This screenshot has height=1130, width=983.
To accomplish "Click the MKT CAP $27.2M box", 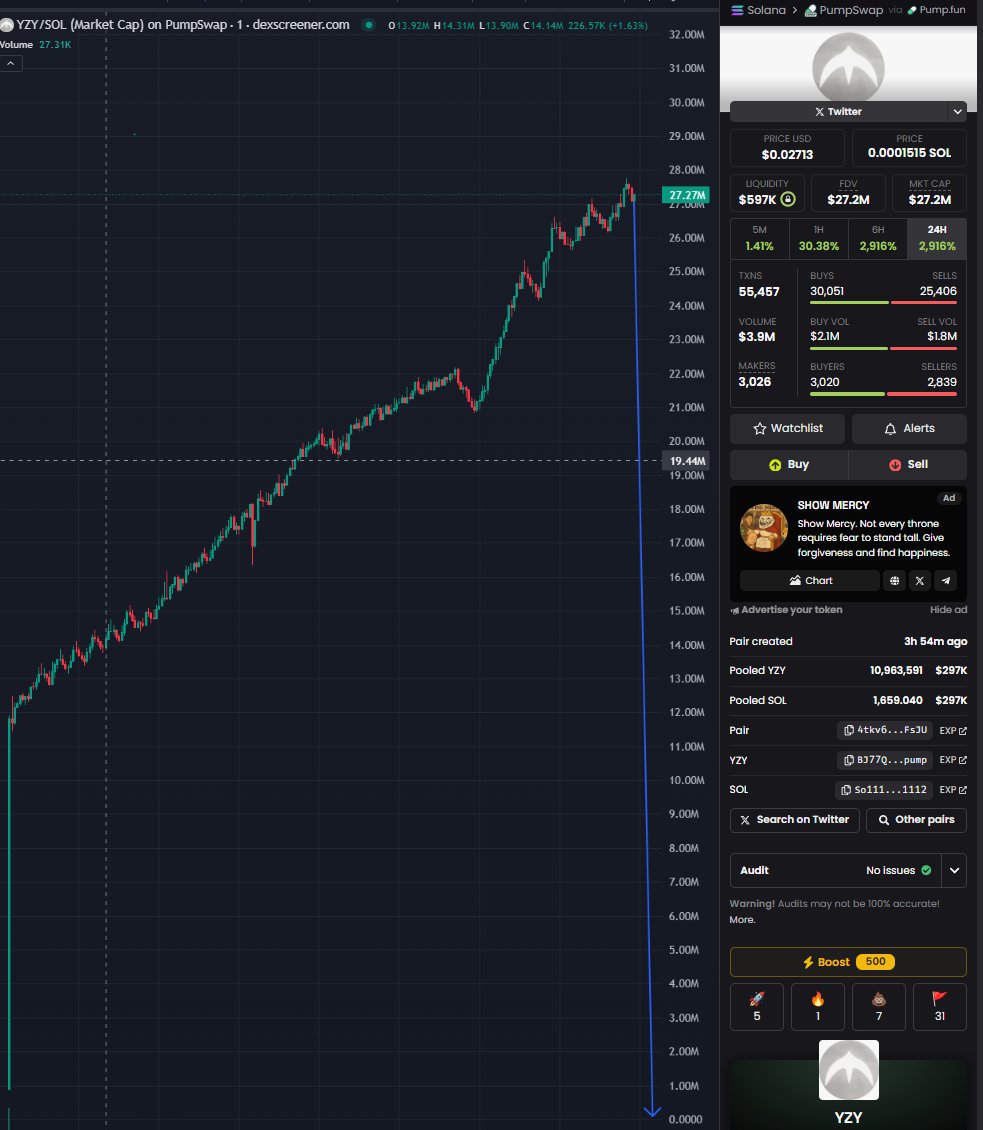I will point(930,192).
